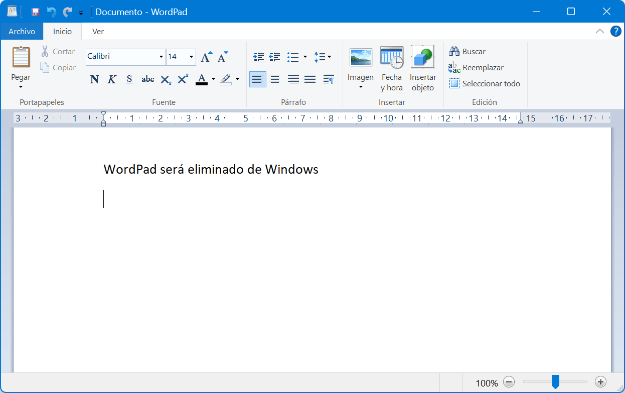Click text 'WordPad será eliminado de Windows'
625x393 pixels.
point(211,169)
